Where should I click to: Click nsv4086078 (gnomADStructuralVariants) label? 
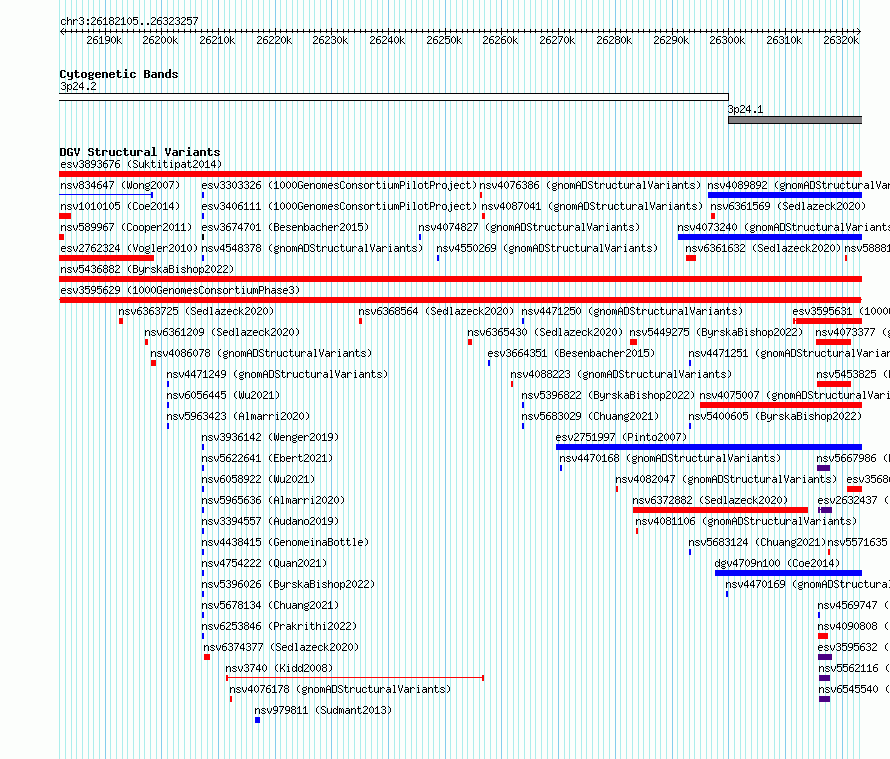tap(261, 354)
